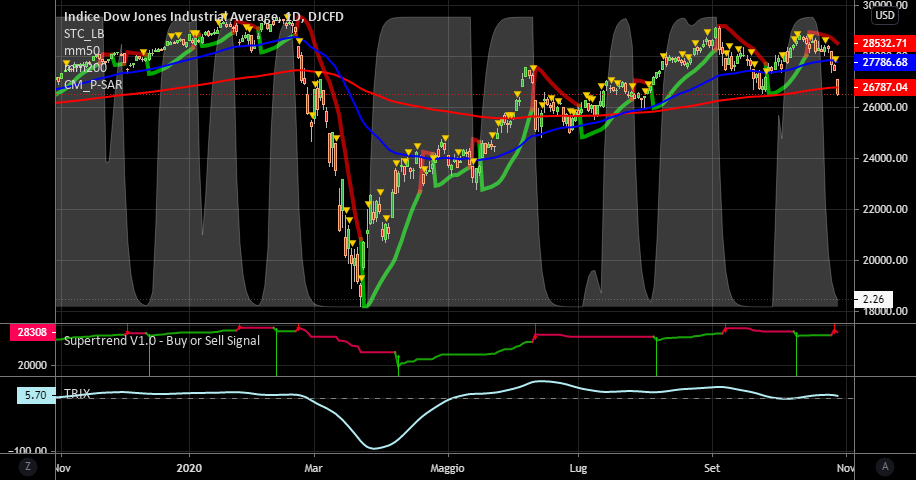Click the red 26787.04 price label
The height and width of the screenshot is (480, 916).
click(x=884, y=87)
